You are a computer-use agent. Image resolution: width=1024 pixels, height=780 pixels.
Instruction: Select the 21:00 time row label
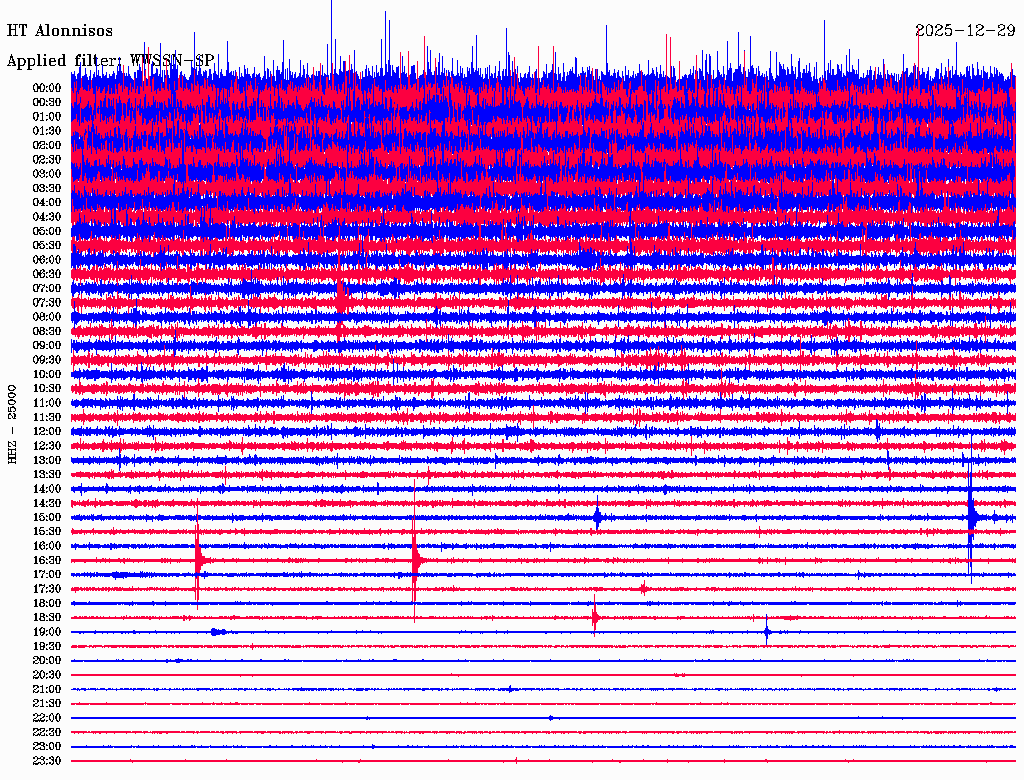tap(47, 690)
